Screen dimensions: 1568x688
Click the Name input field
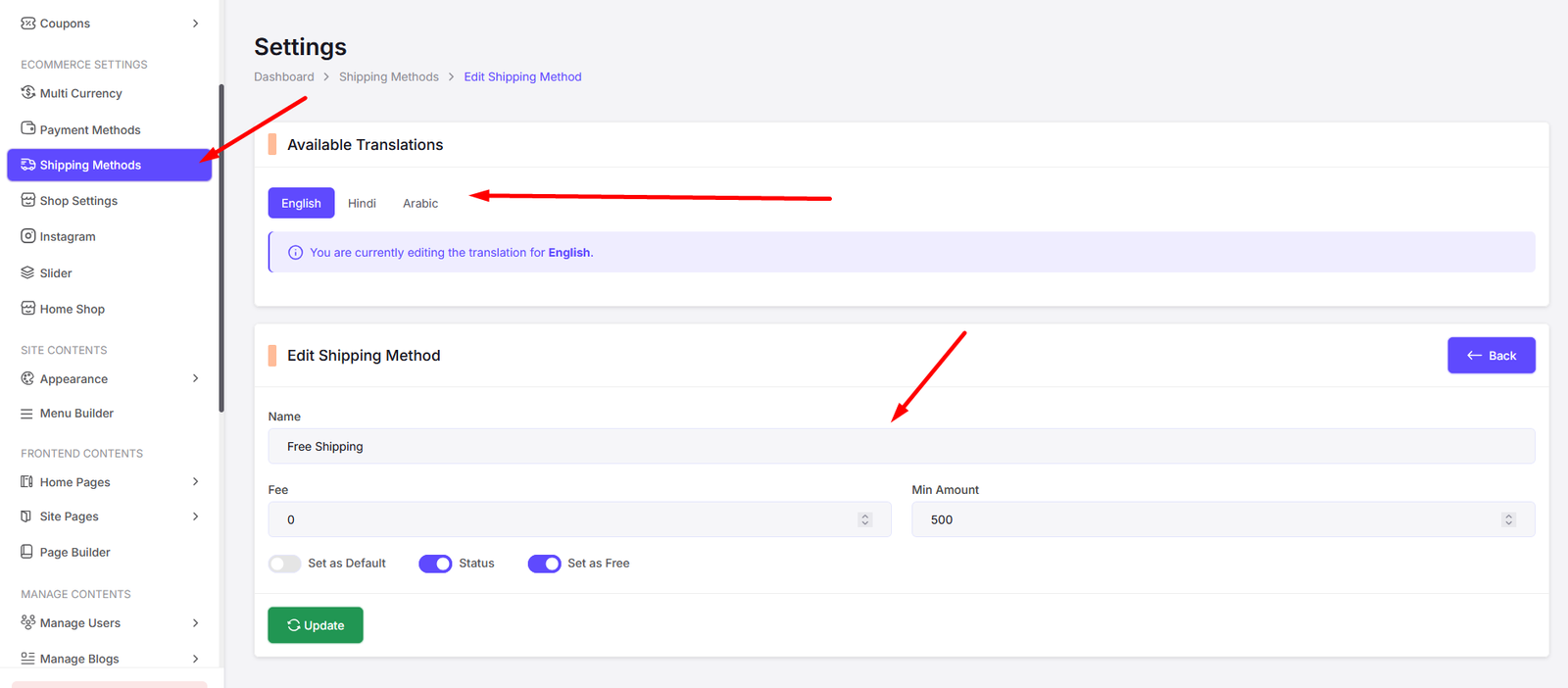click(901, 446)
